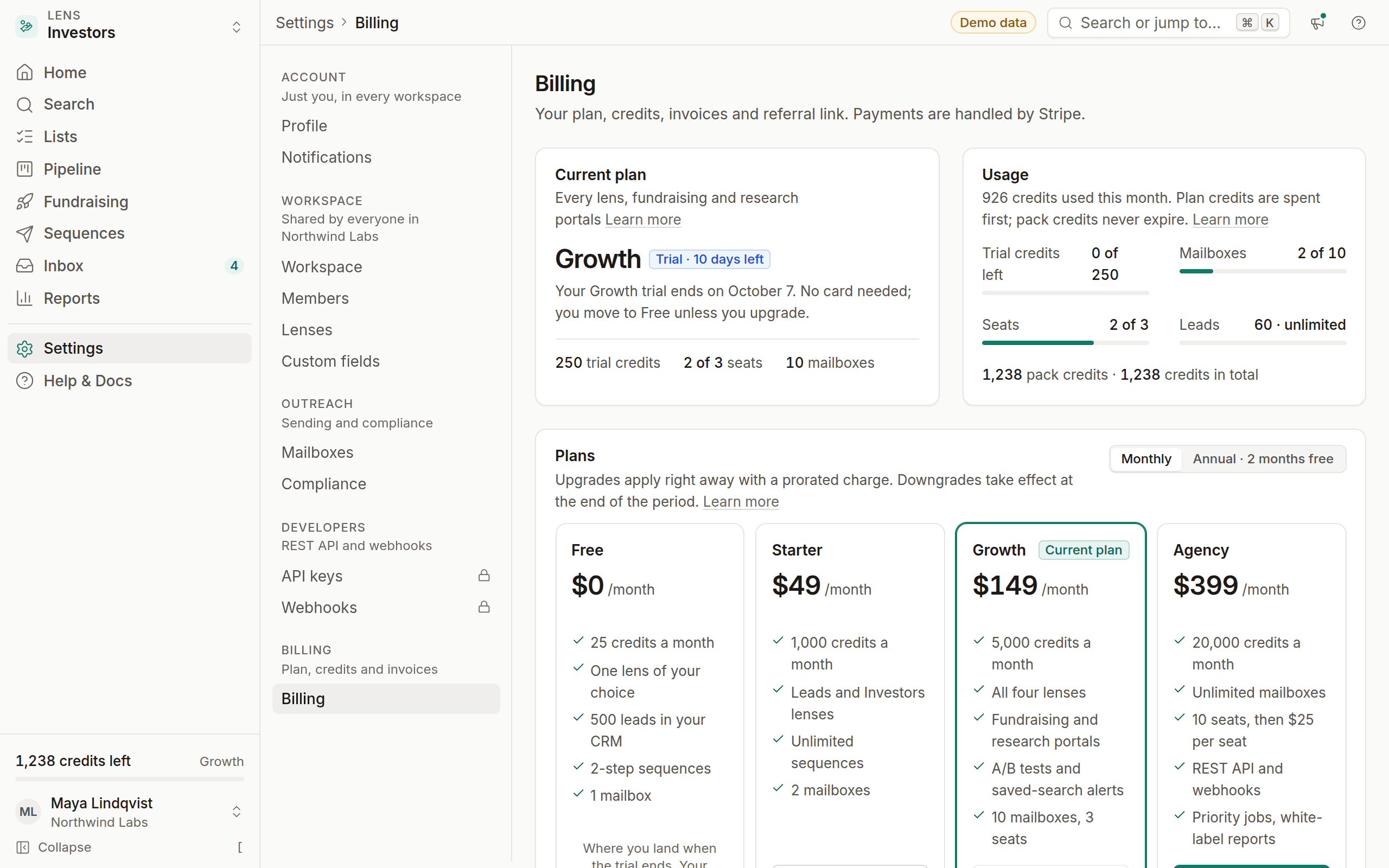The image size is (1389, 868).
Task: Open Custom fields settings
Action: coord(386,361)
